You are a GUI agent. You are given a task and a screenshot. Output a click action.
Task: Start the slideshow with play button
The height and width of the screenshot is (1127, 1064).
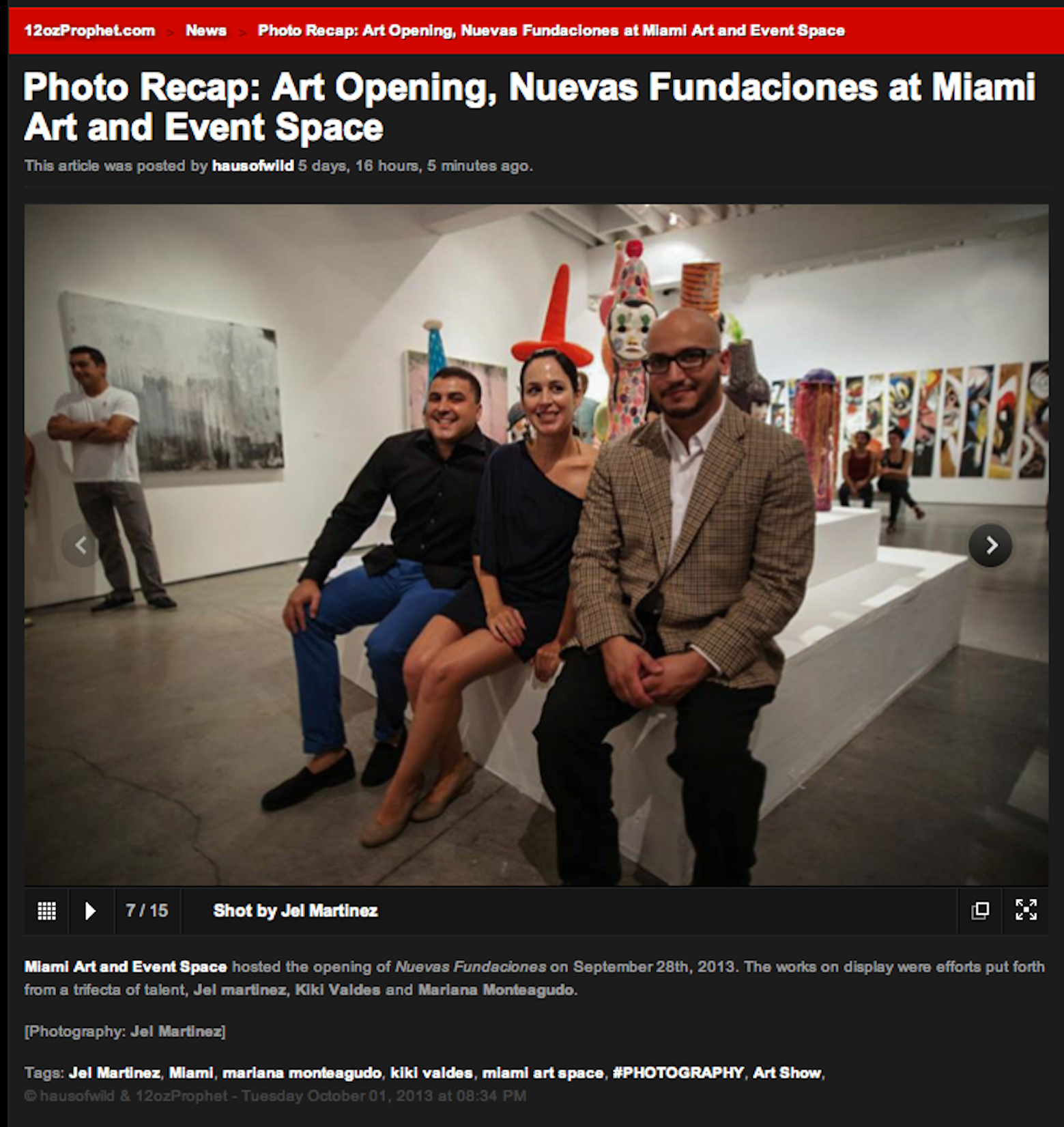click(90, 911)
